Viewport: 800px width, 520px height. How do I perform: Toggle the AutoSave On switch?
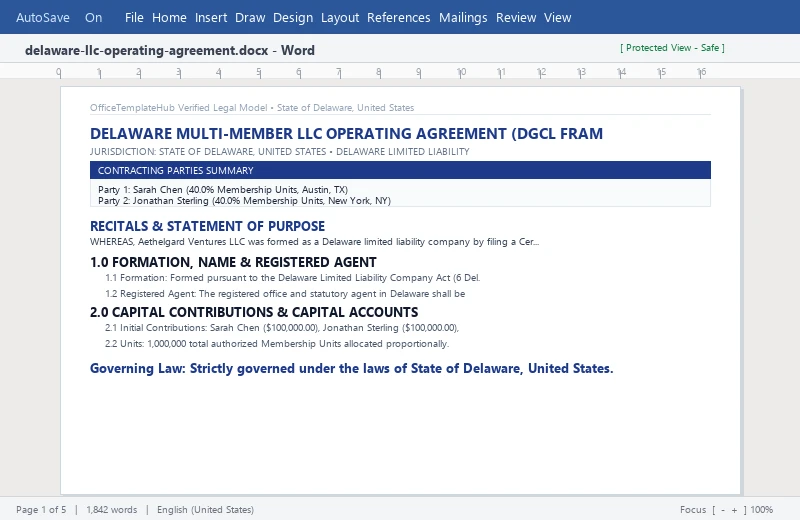point(59,17)
